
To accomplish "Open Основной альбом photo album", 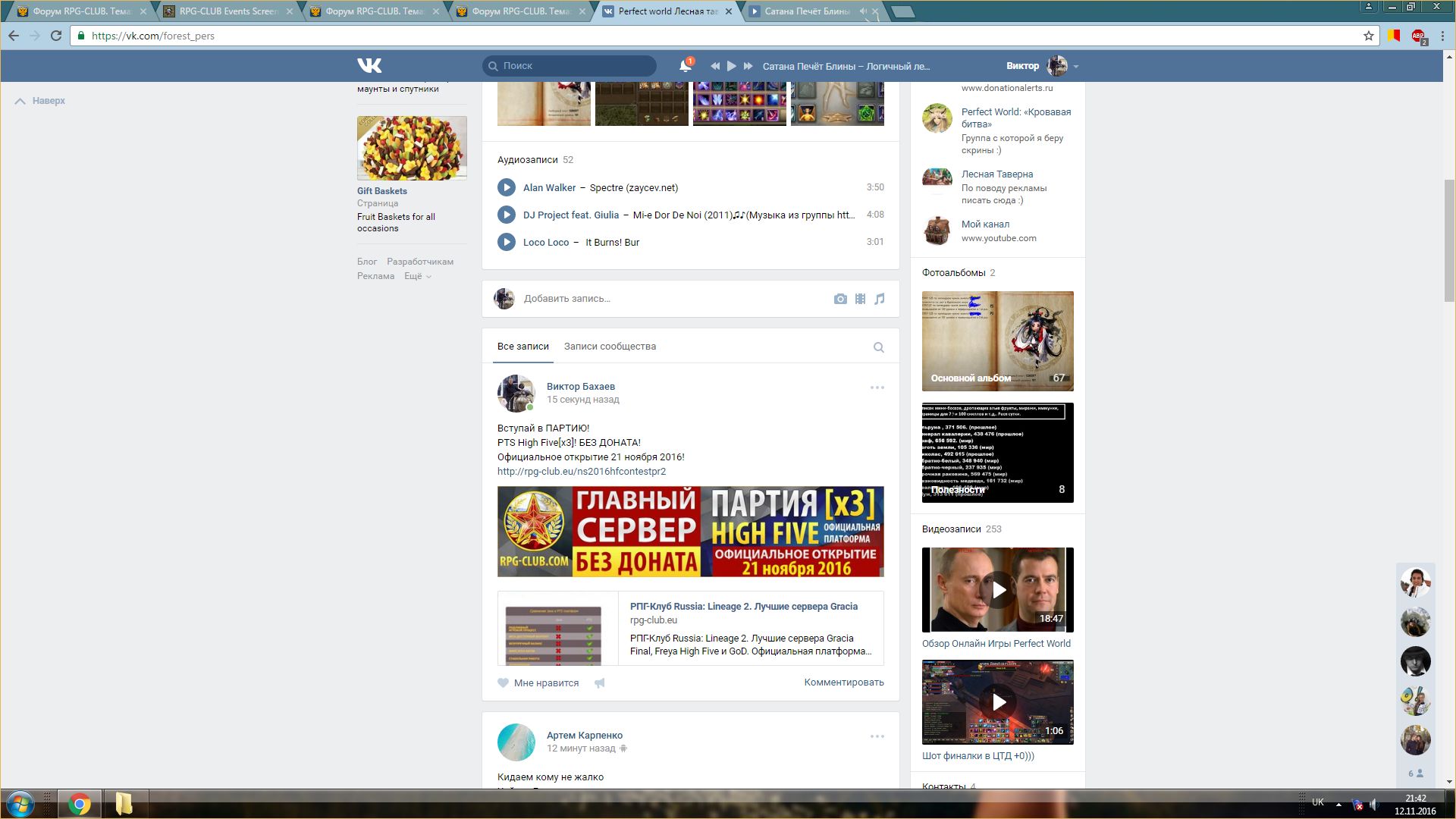I will tap(998, 341).
